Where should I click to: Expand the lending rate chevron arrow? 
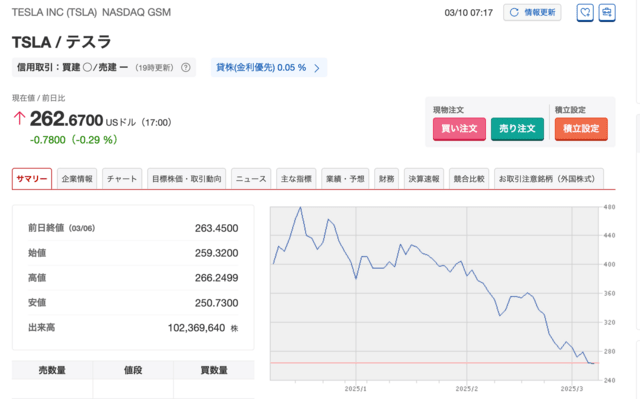[x=317, y=68]
